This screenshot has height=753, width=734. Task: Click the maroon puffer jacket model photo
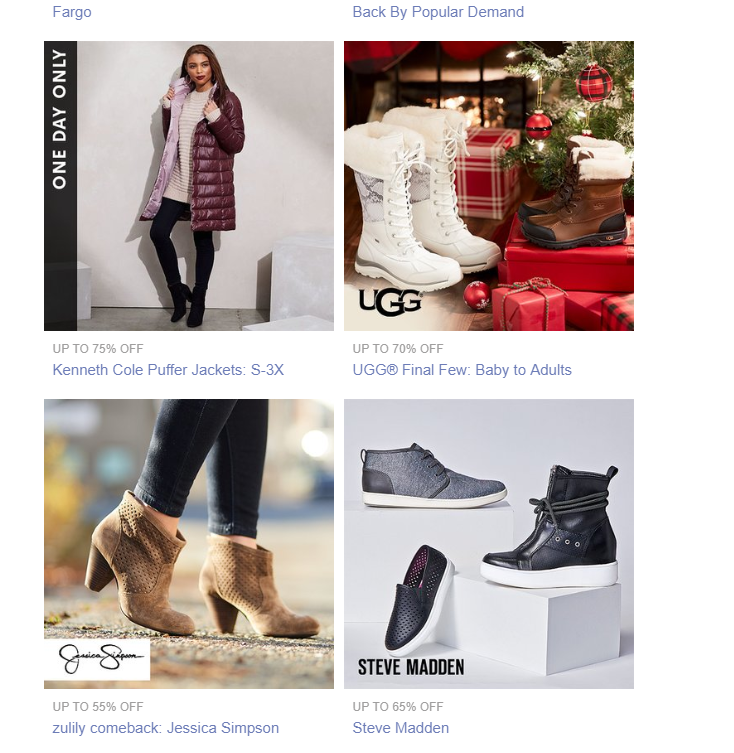click(189, 186)
